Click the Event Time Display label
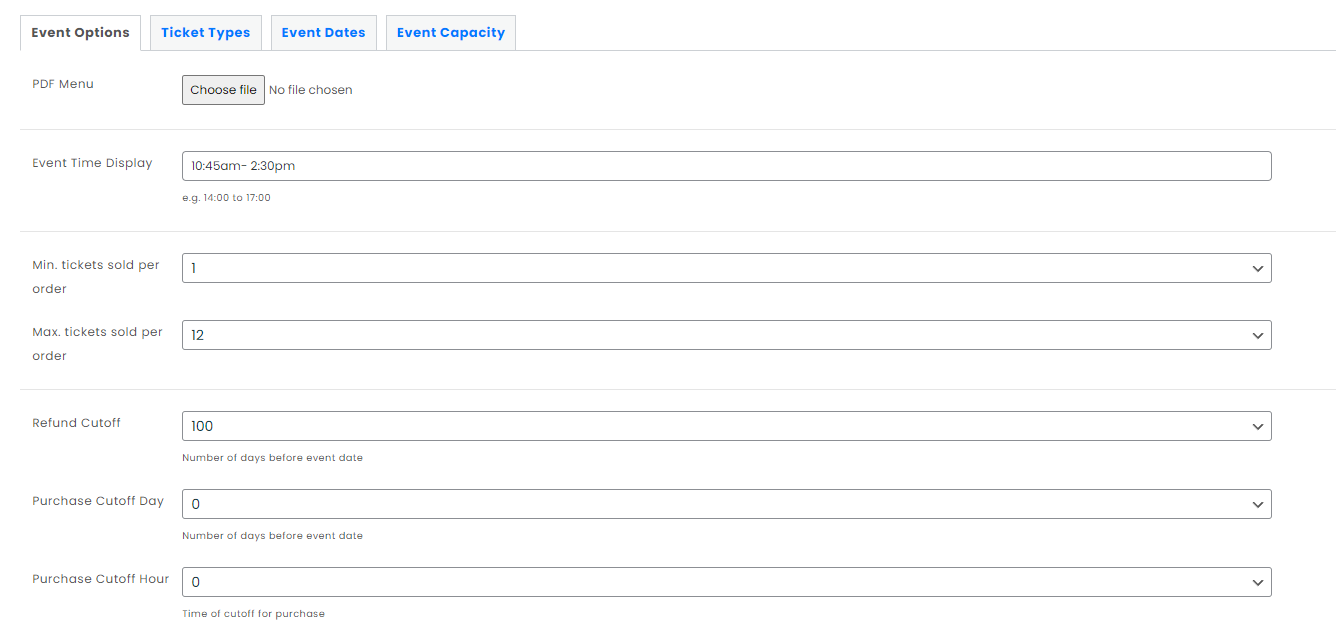 click(x=92, y=163)
